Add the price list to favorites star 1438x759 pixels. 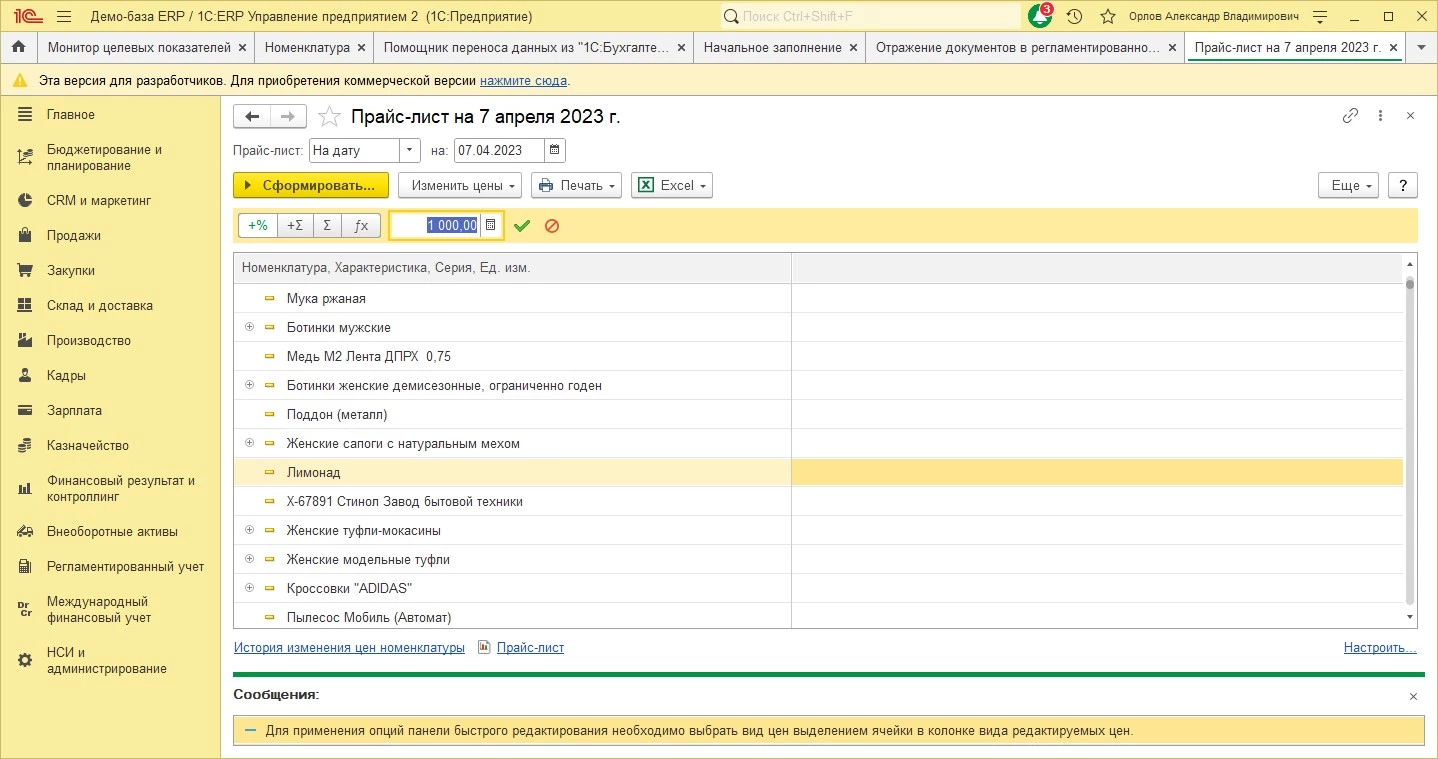pyautogui.click(x=329, y=117)
